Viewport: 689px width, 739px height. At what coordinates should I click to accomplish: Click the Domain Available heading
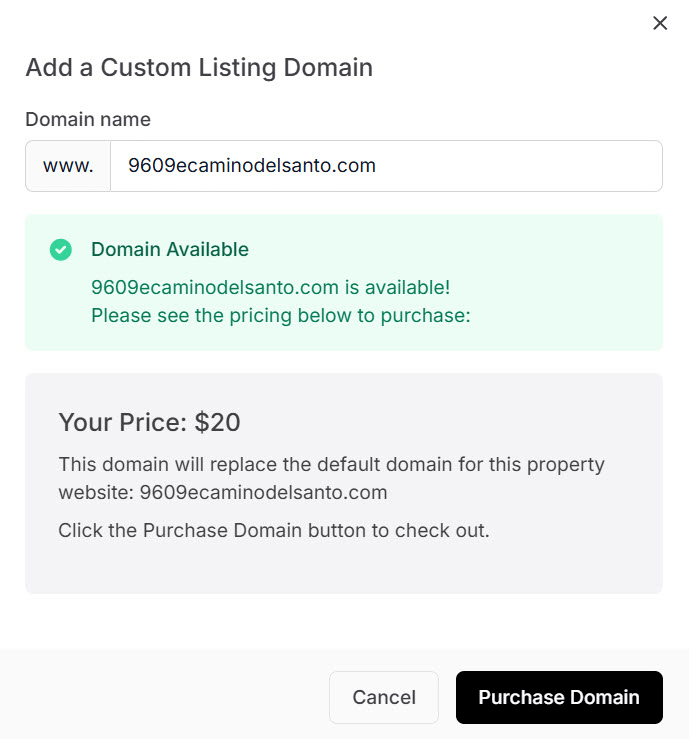[x=170, y=250]
